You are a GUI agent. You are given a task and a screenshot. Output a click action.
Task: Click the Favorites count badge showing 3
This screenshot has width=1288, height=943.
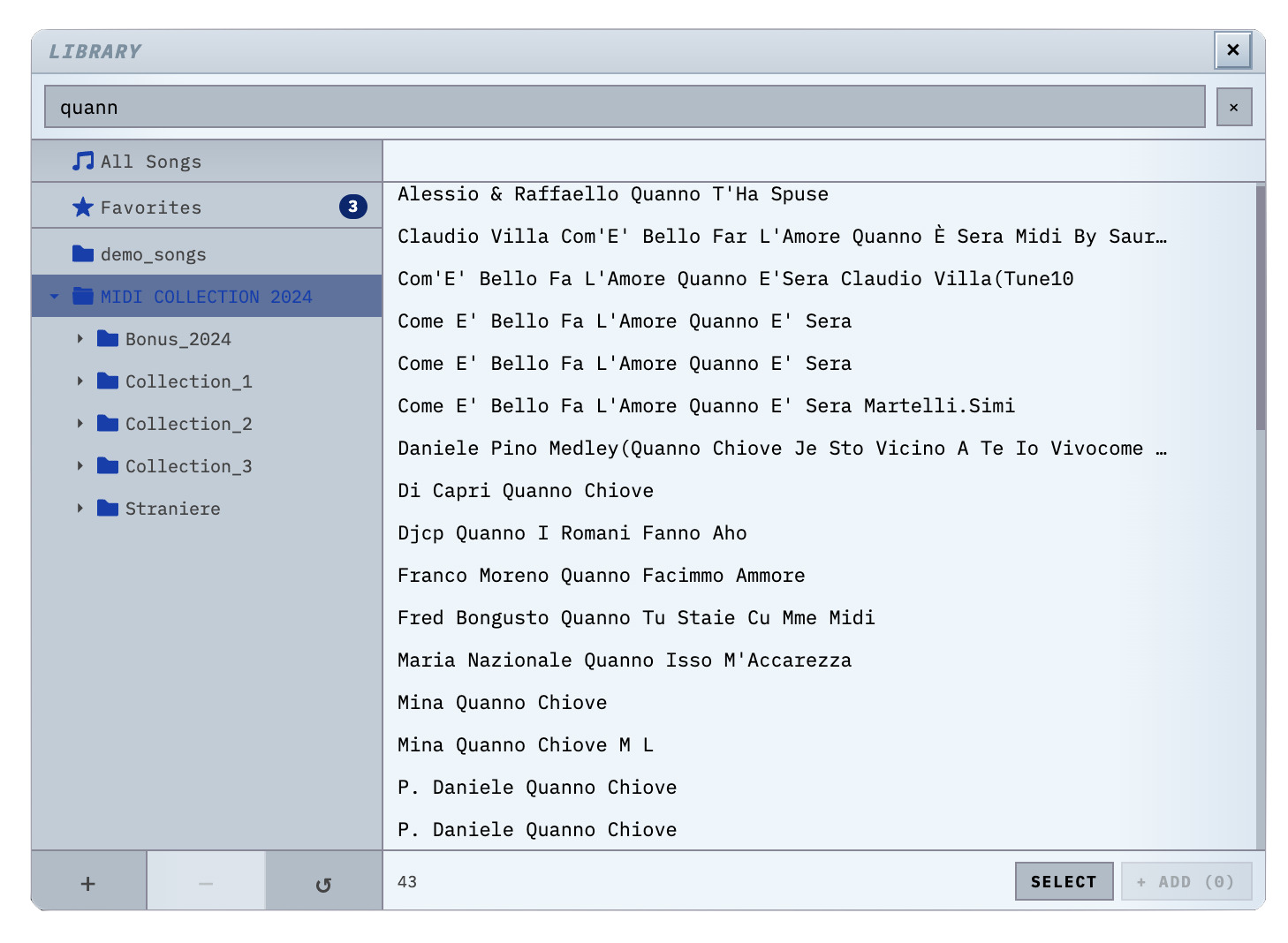(353, 207)
